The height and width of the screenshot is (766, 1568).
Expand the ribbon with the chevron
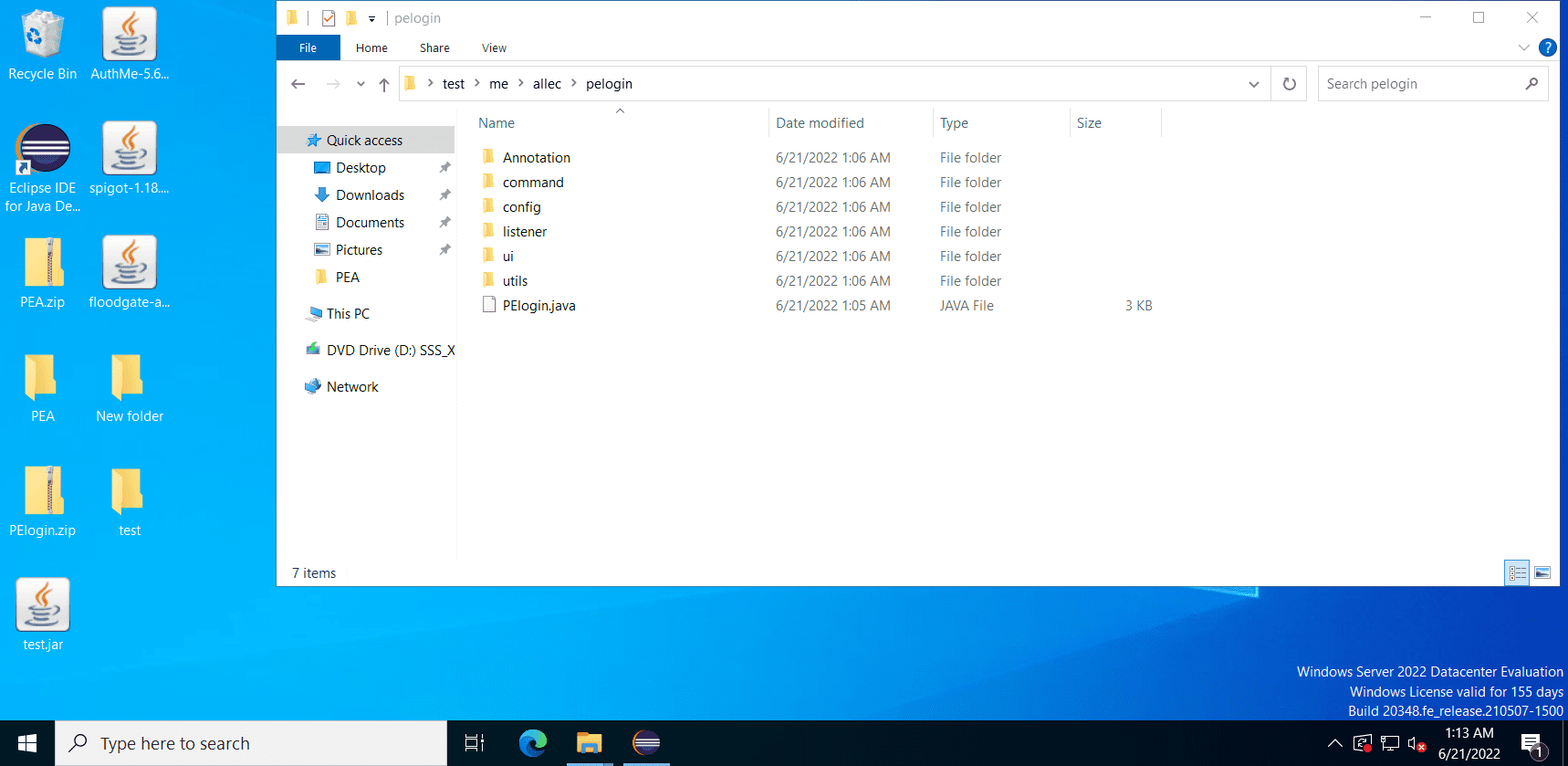pyautogui.click(x=1523, y=47)
